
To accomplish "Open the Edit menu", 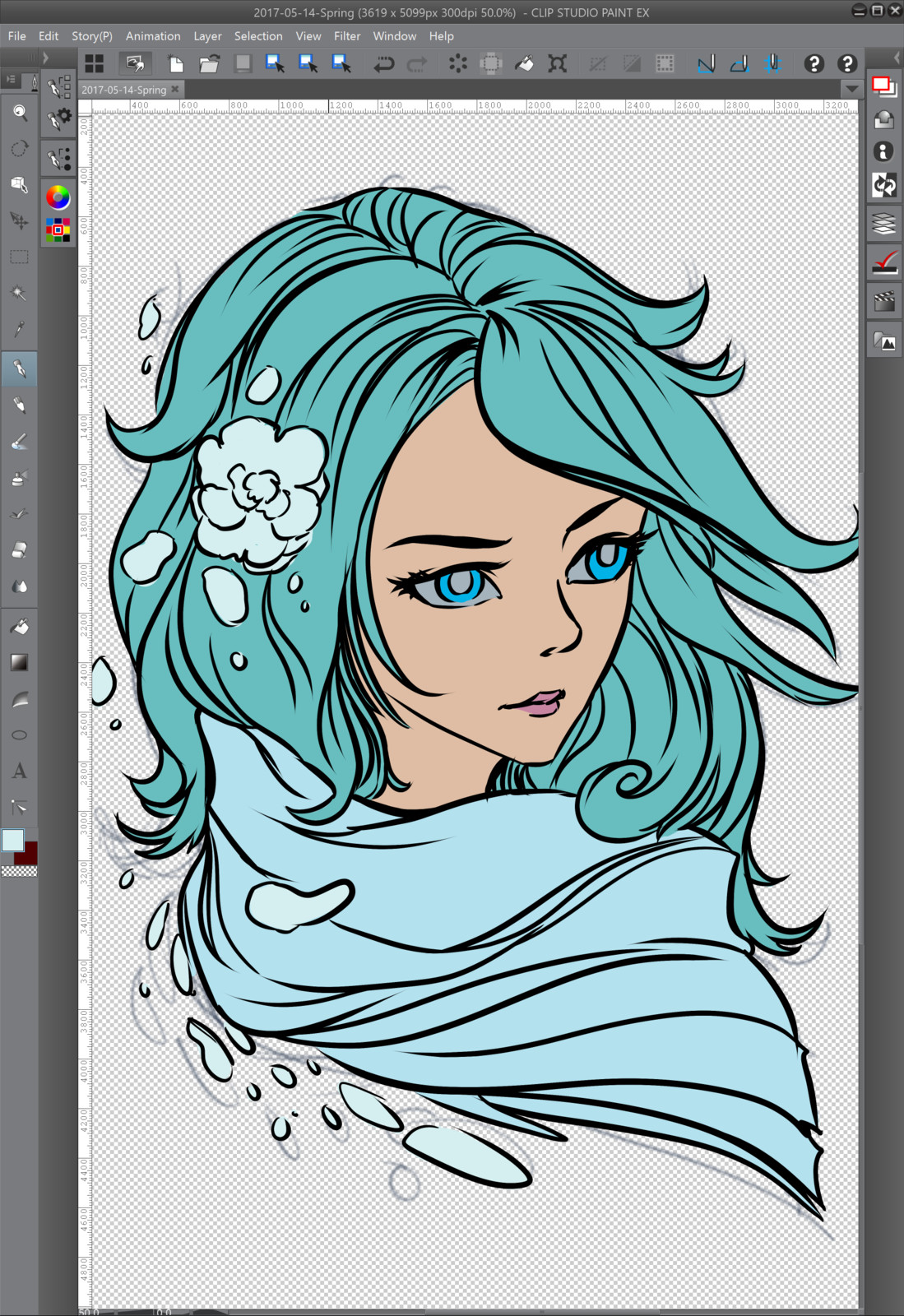I will [49, 36].
